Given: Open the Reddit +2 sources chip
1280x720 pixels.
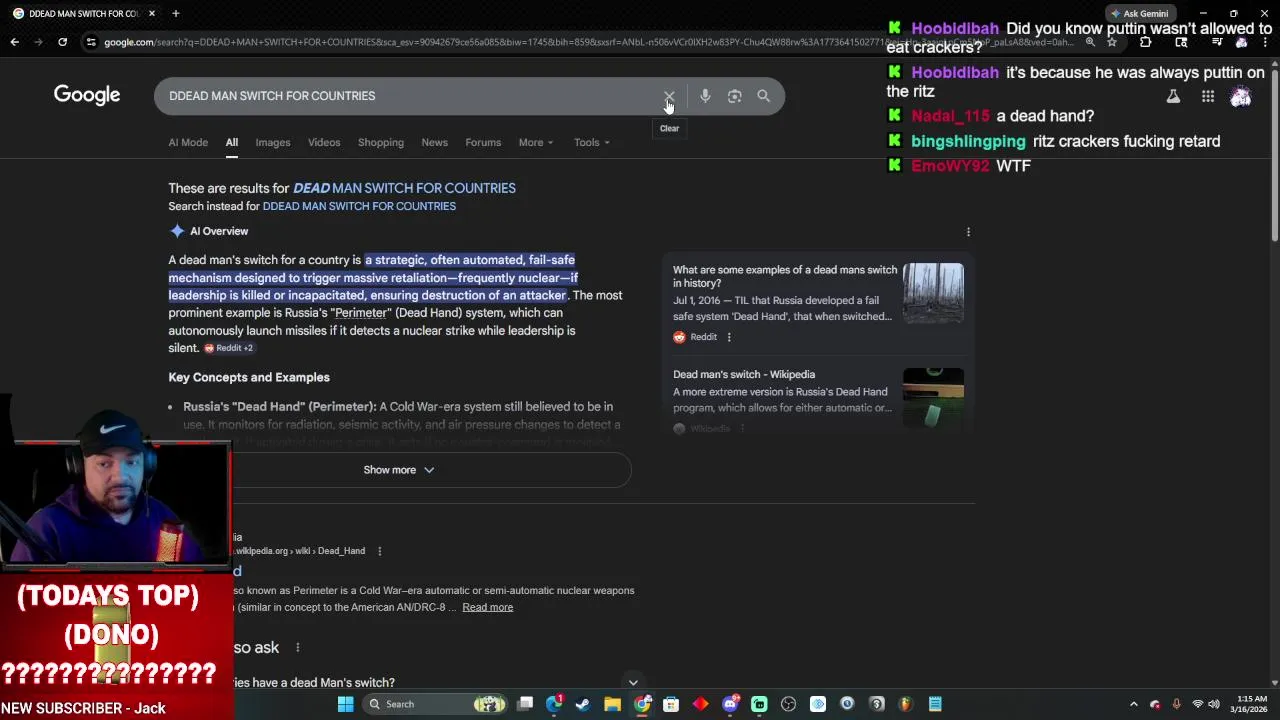Looking at the screenshot, I should 229,348.
